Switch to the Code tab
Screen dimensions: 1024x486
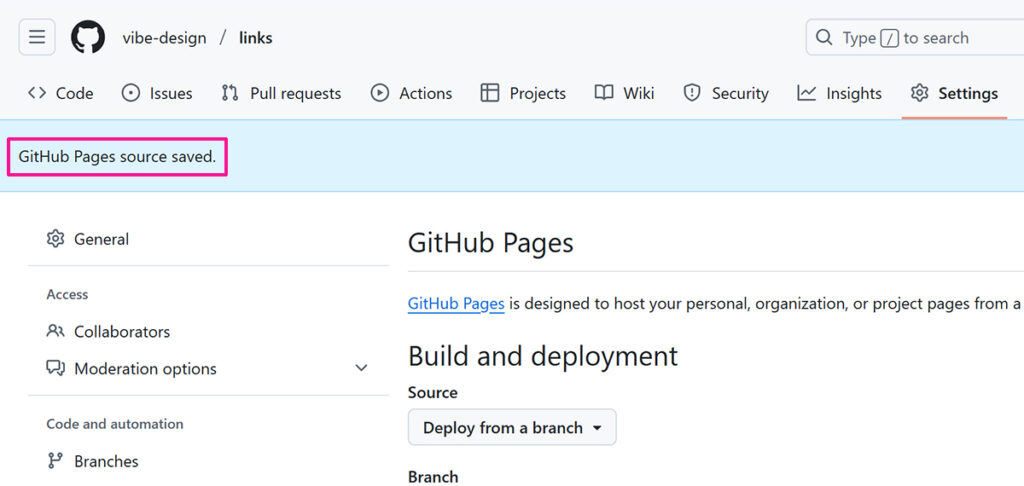click(x=61, y=93)
